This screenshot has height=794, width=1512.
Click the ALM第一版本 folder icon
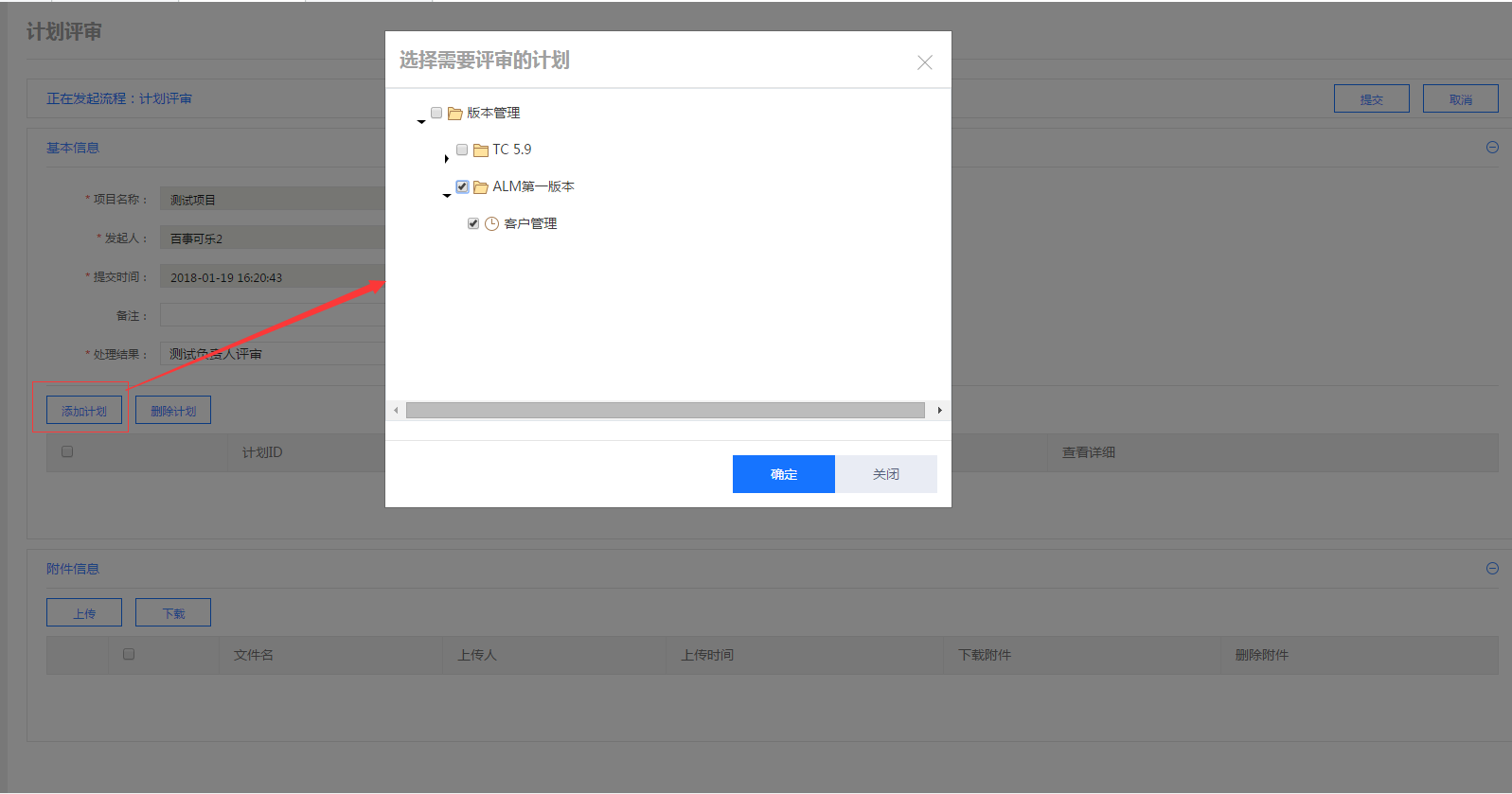click(480, 187)
